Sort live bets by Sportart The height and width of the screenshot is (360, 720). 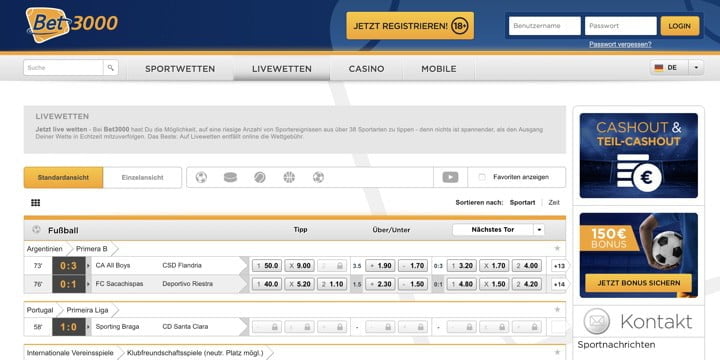pos(522,202)
